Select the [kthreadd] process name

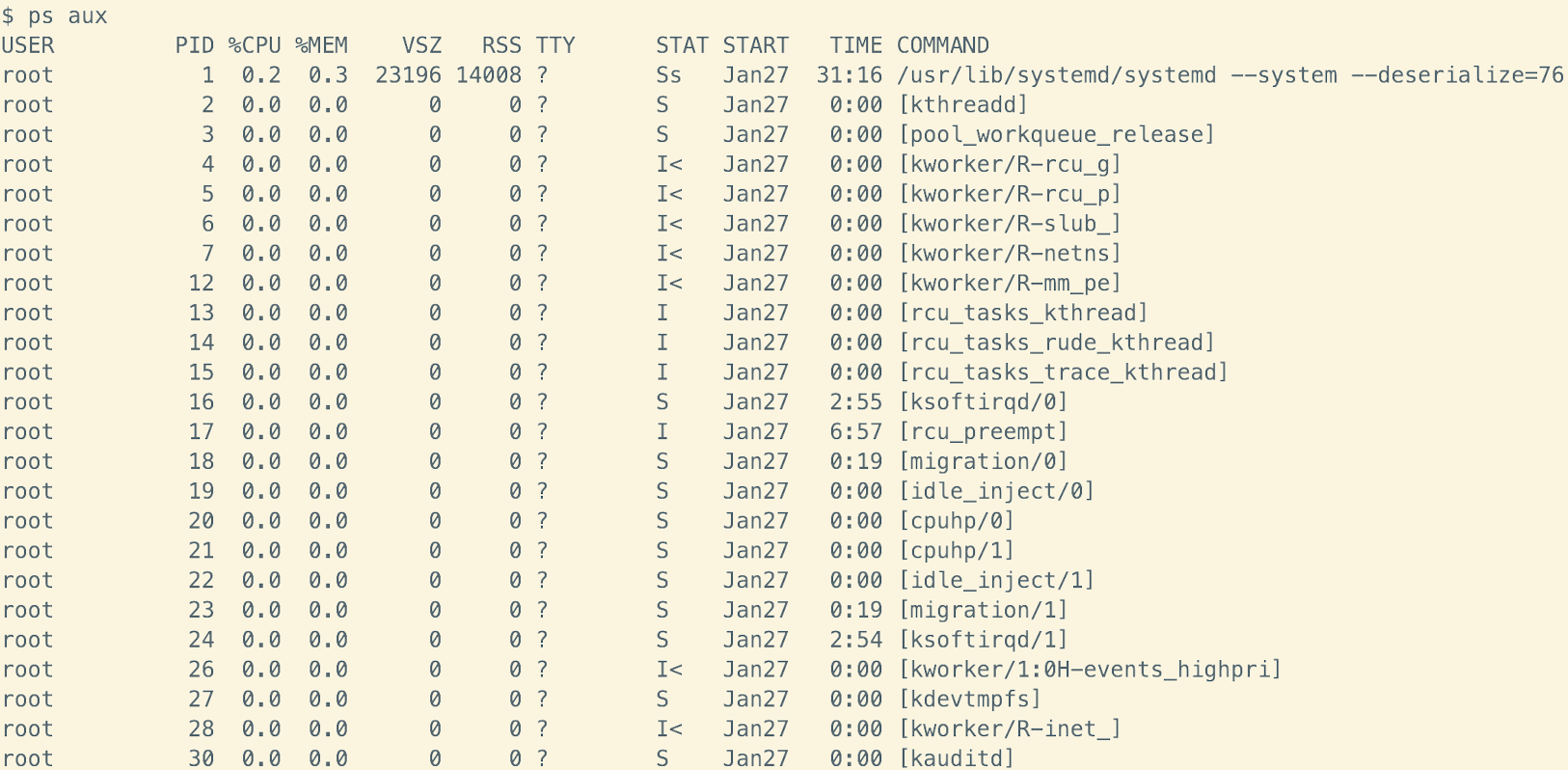pyautogui.click(x=962, y=105)
